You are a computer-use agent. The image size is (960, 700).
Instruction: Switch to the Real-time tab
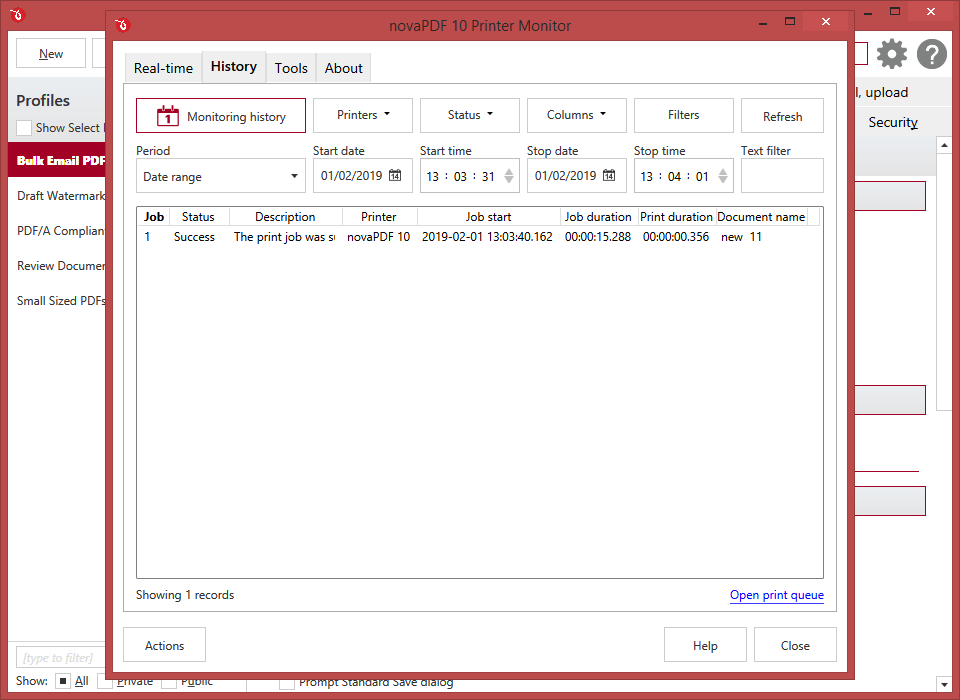[x=163, y=68]
